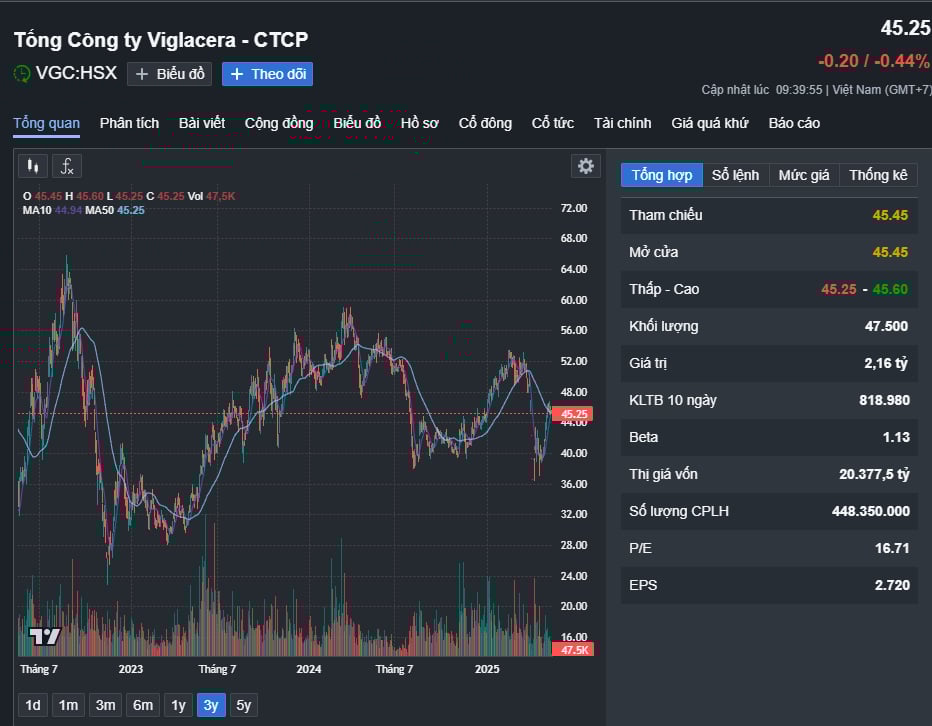
Task: Click the 2023 label on time axis
Action: pos(131,670)
